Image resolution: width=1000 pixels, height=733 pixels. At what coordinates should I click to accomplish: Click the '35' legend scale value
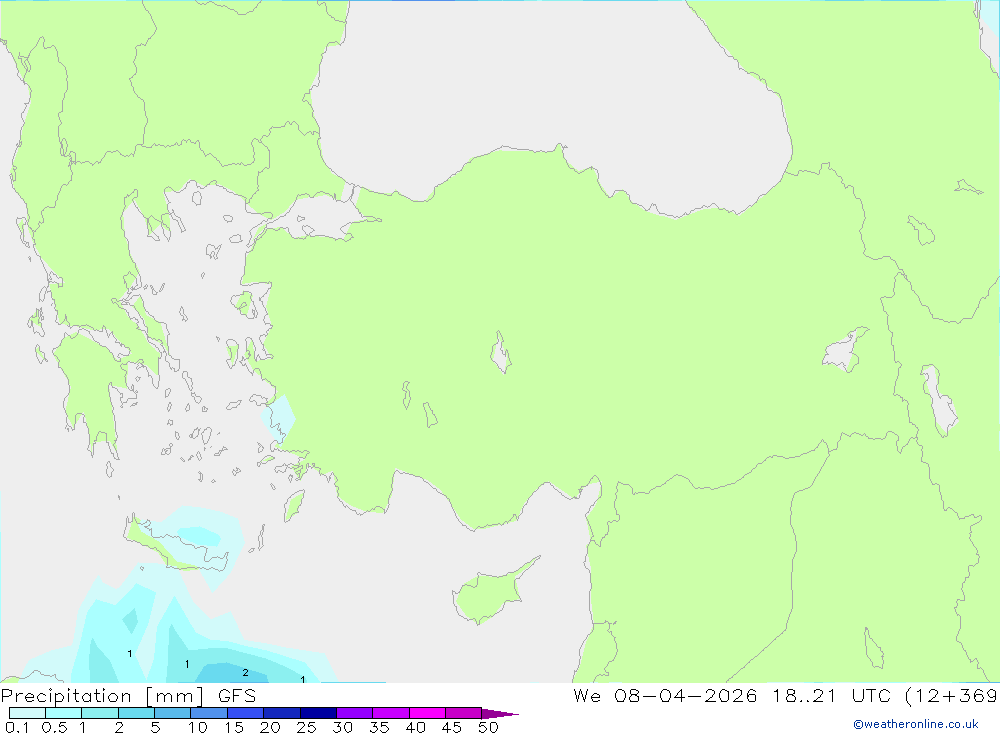(x=379, y=727)
